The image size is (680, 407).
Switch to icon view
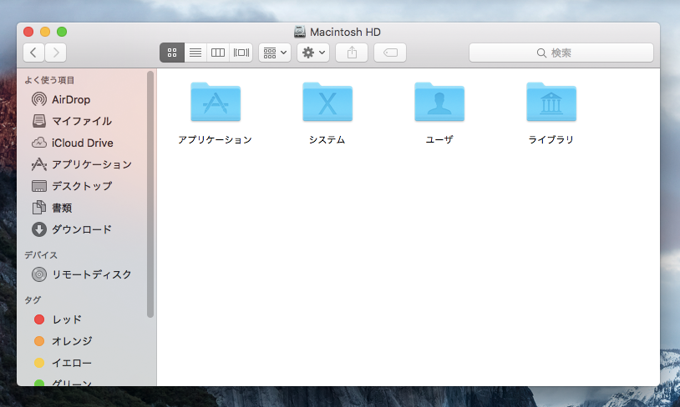172,53
